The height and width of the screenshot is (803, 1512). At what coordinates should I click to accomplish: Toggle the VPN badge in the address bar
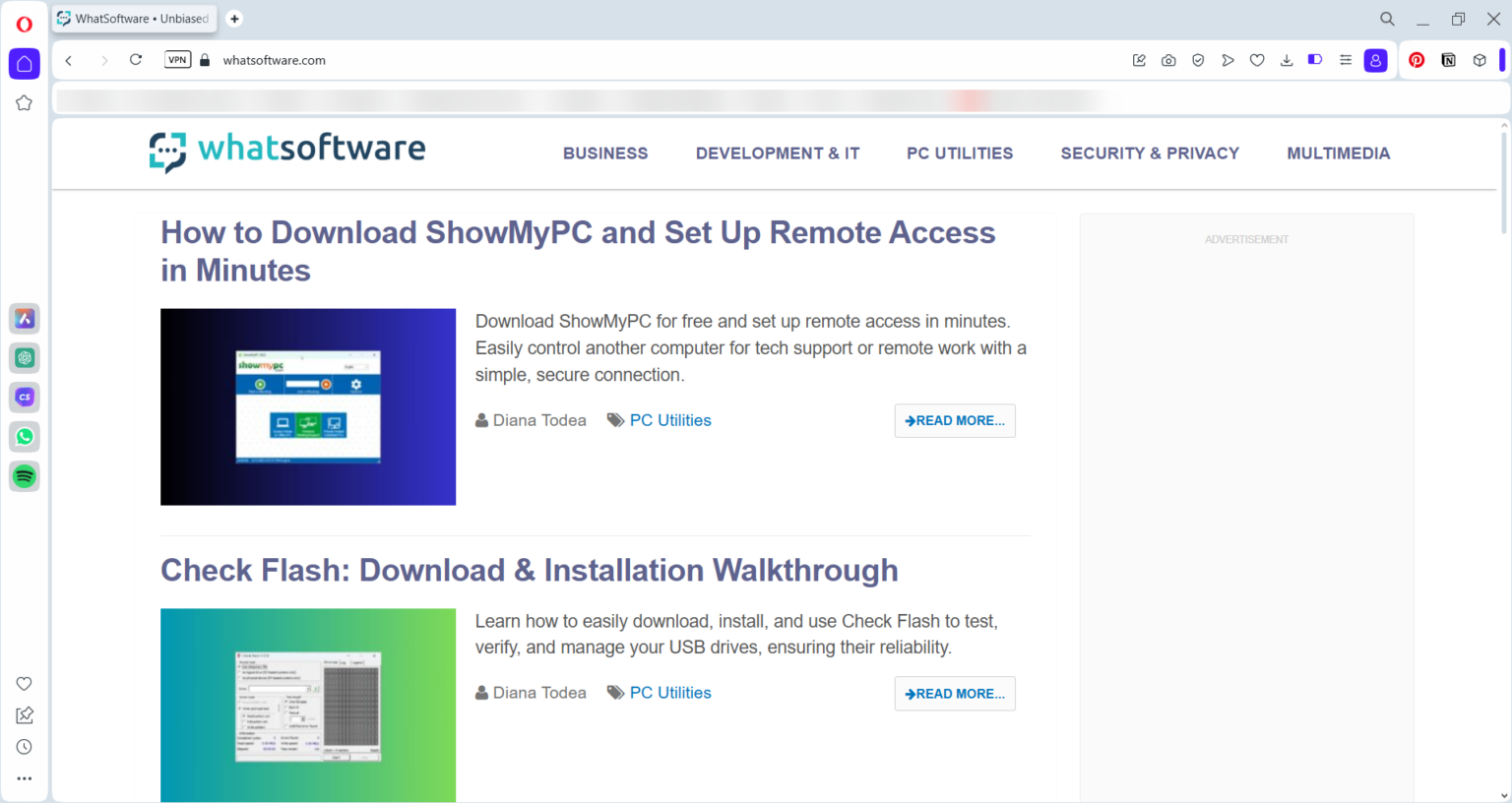point(177,60)
